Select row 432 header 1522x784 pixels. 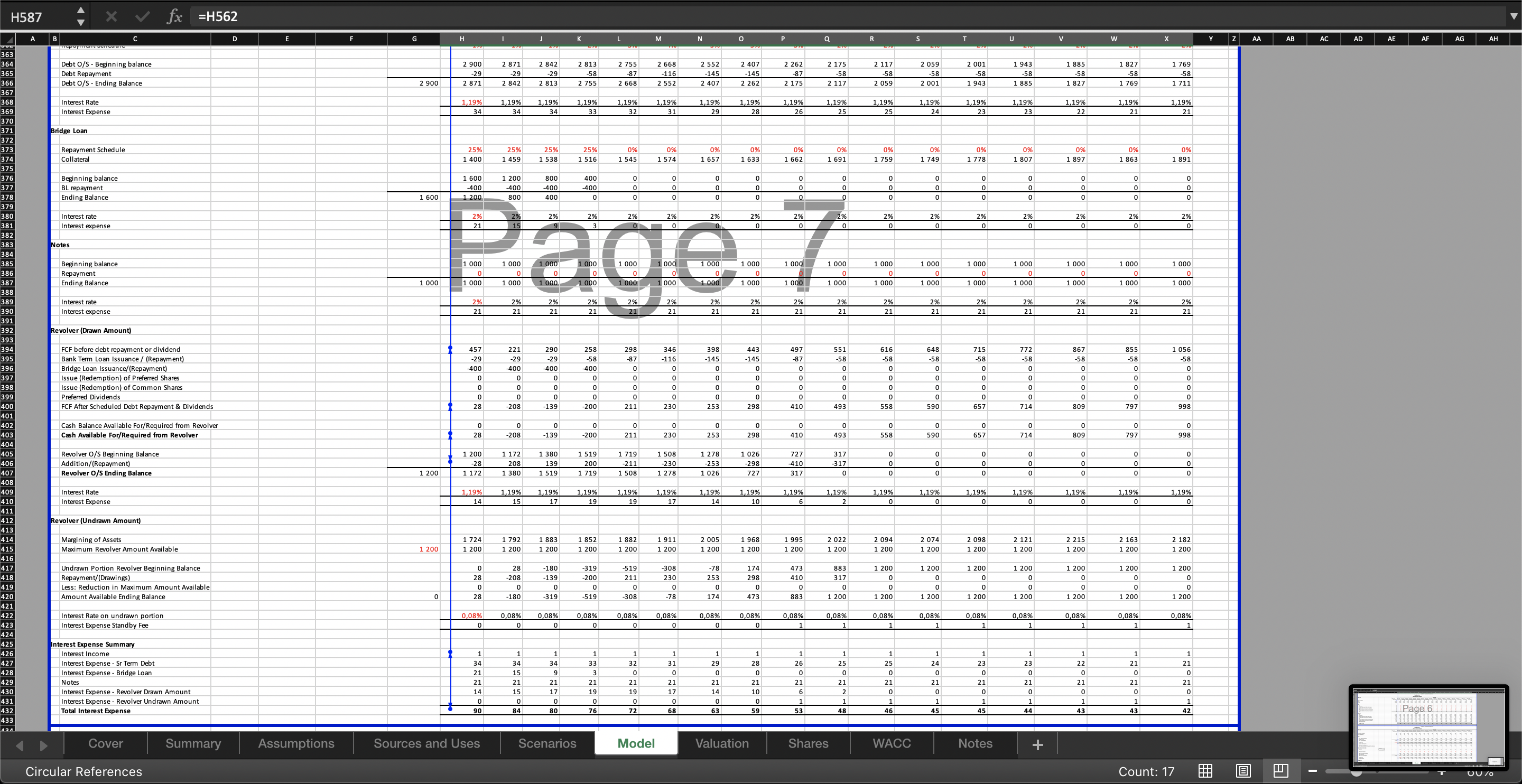coord(7,711)
